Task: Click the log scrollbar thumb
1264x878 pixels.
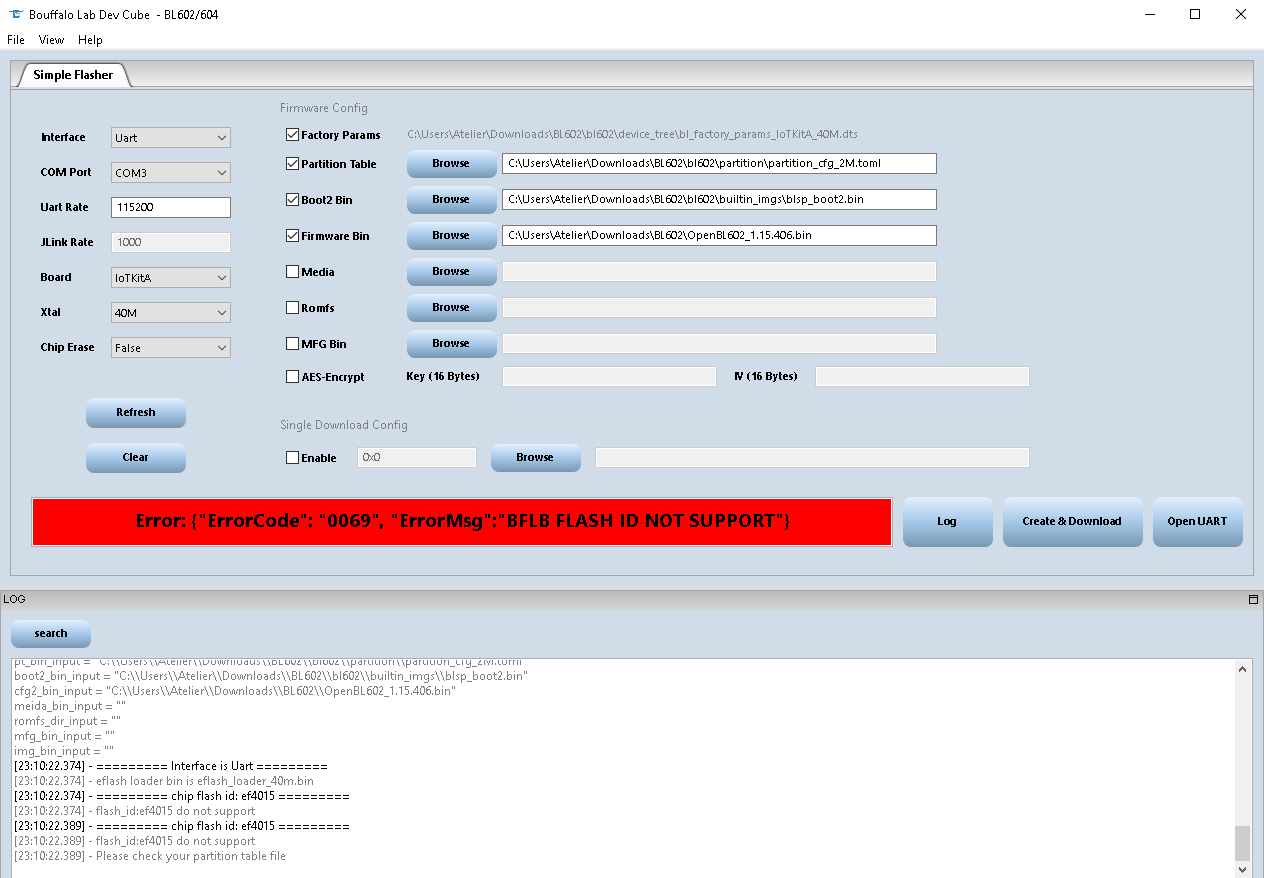Action: click(1243, 843)
